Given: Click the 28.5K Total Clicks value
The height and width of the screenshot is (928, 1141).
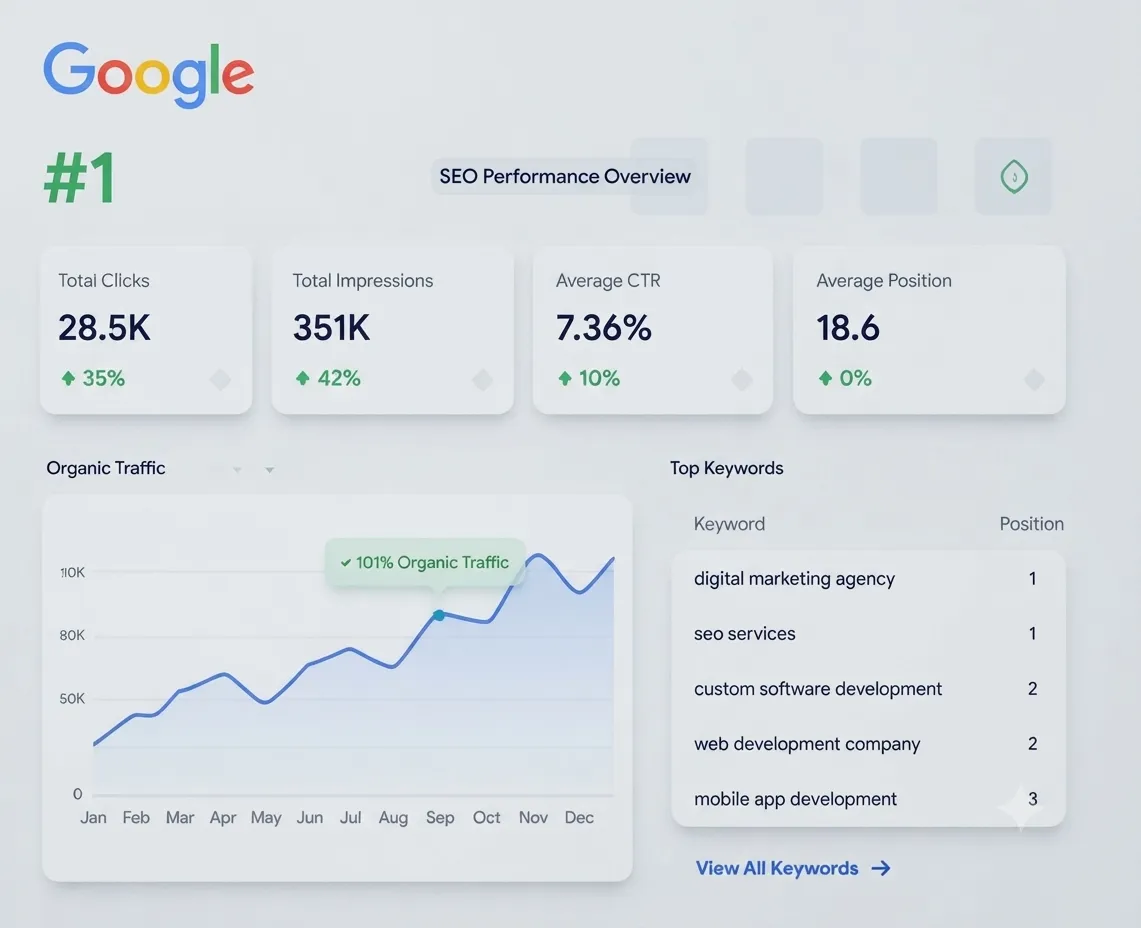Looking at the screenshot, I should [x=104, y=328].
